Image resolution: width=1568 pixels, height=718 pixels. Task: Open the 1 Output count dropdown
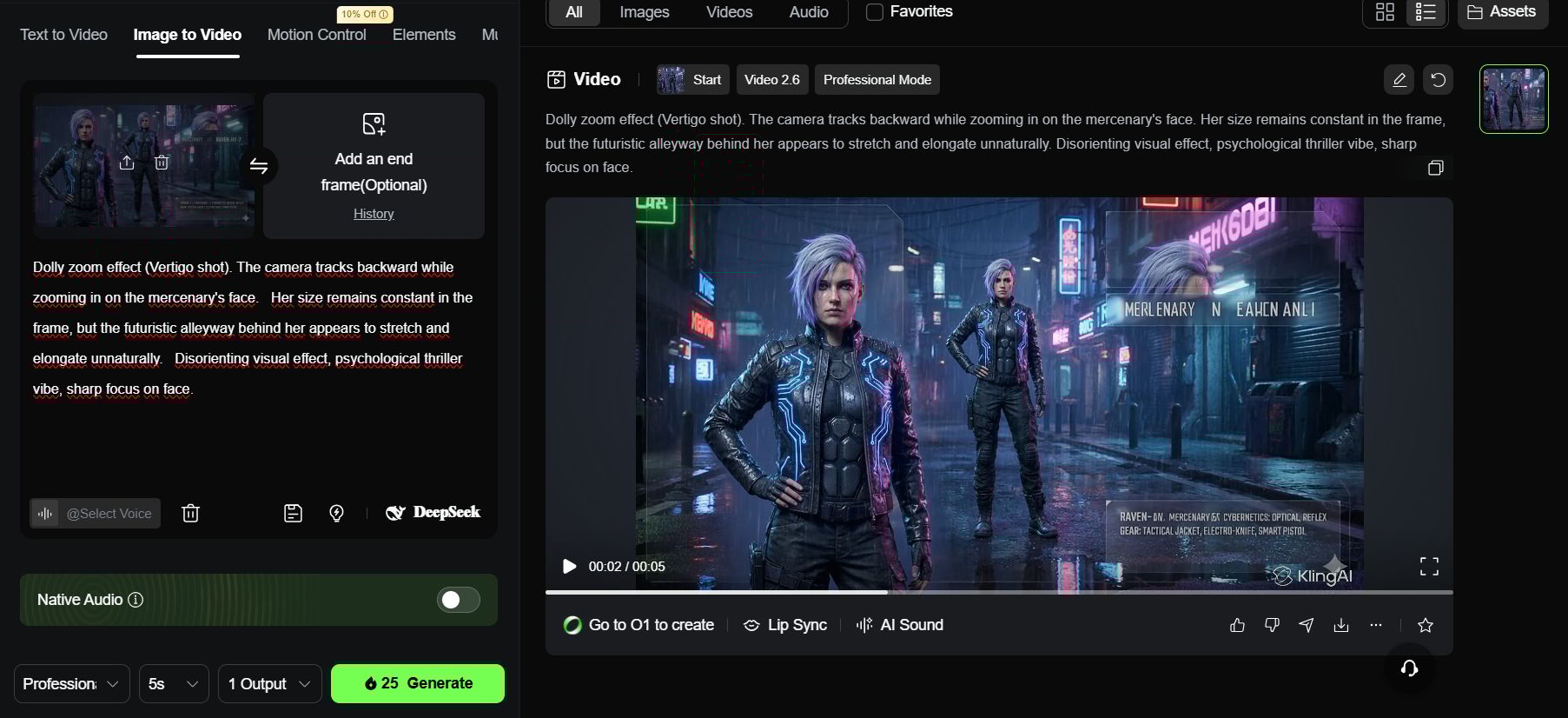(x=270, y=684)
